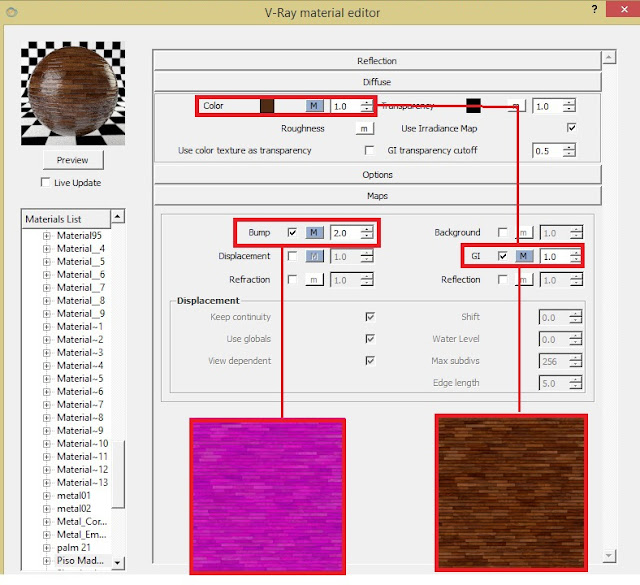
Task: Adjust the Transparency multiplier spinner arrows
Action: [569, 106]
